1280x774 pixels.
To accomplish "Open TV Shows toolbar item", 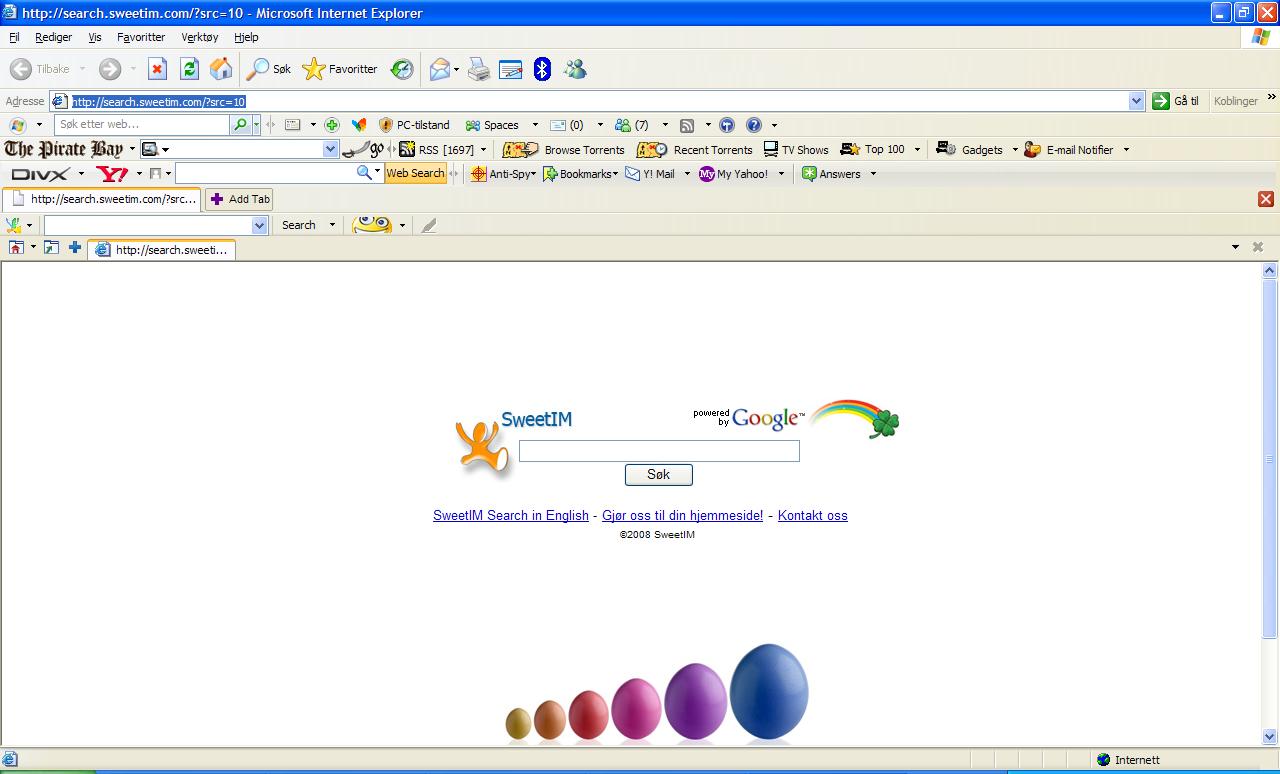I will click(796, 149).
